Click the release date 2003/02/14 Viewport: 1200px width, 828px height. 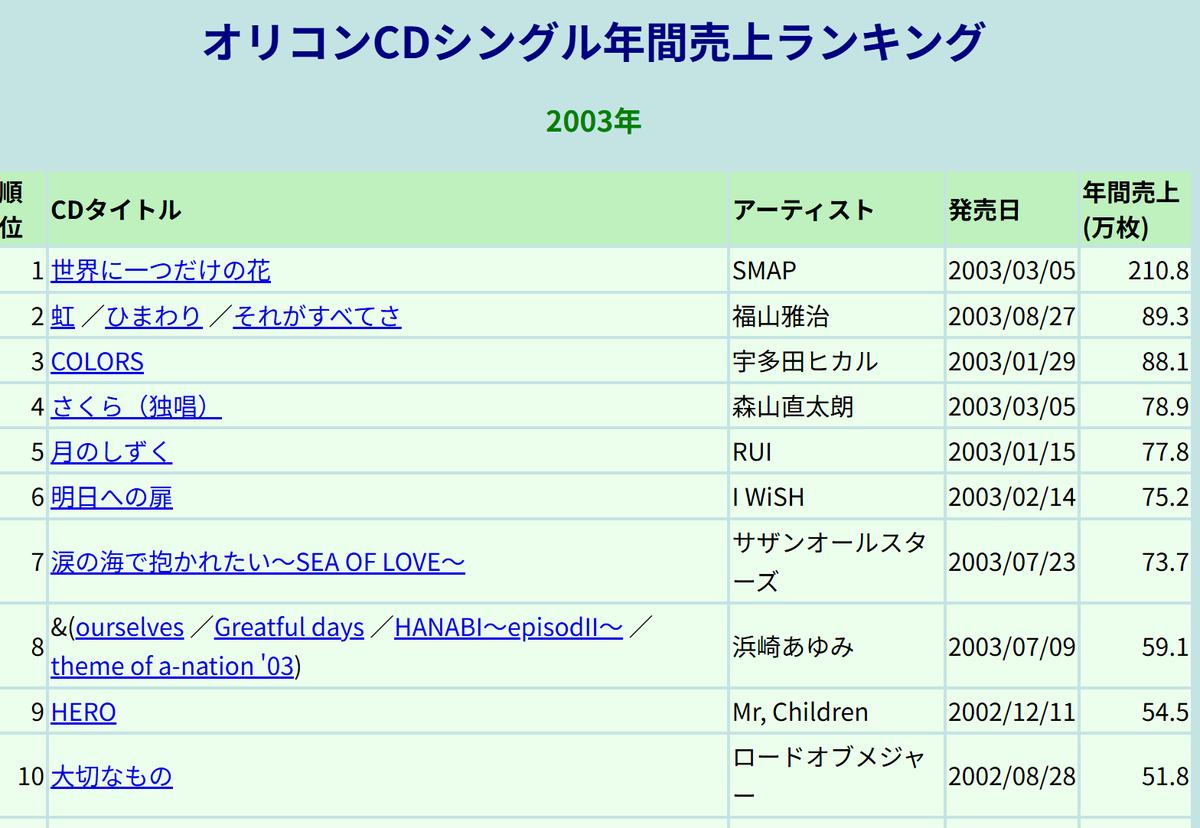pos(1012,496)
